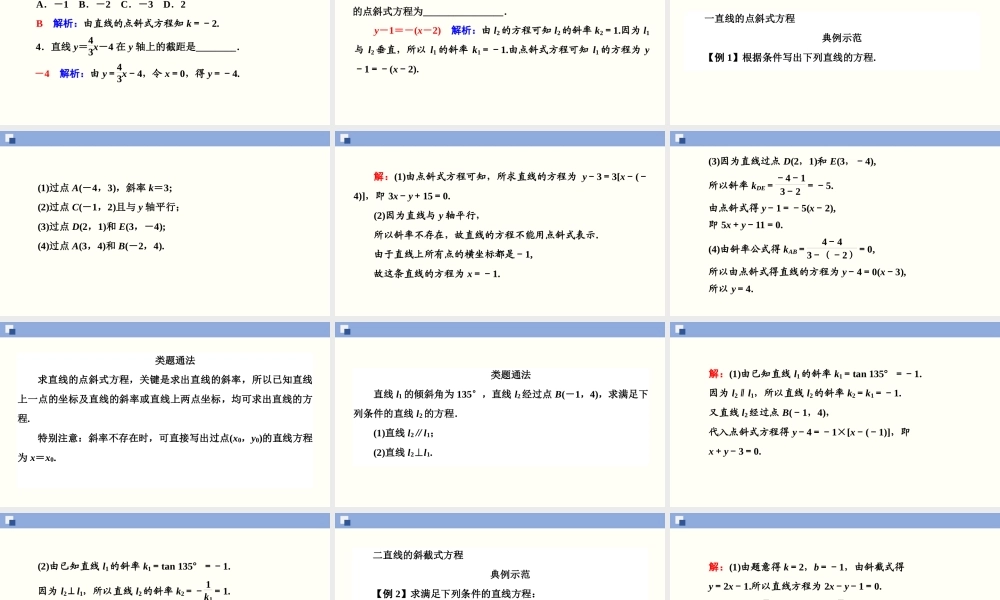This screenshot has height=600, width=1000.
Task: Click the header icon above the 二直线的斜截式方程 slide
Action: tap(346, 521)
